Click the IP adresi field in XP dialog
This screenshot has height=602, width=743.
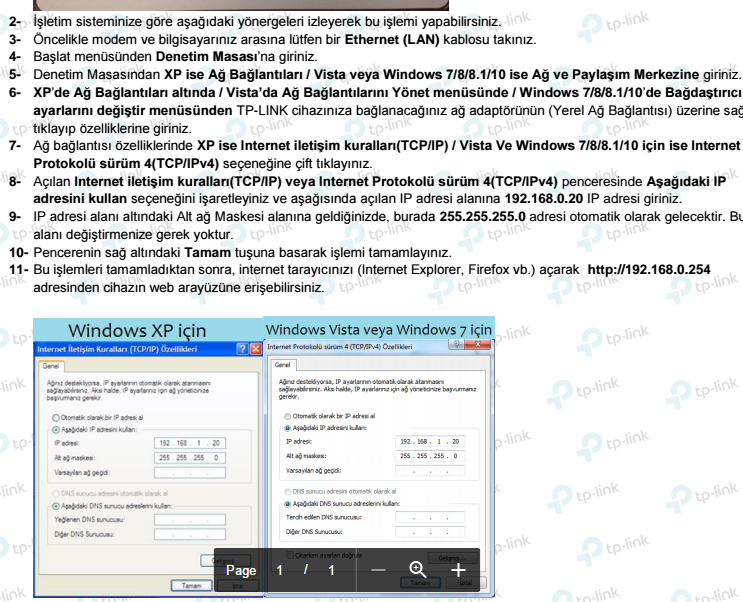190,443
